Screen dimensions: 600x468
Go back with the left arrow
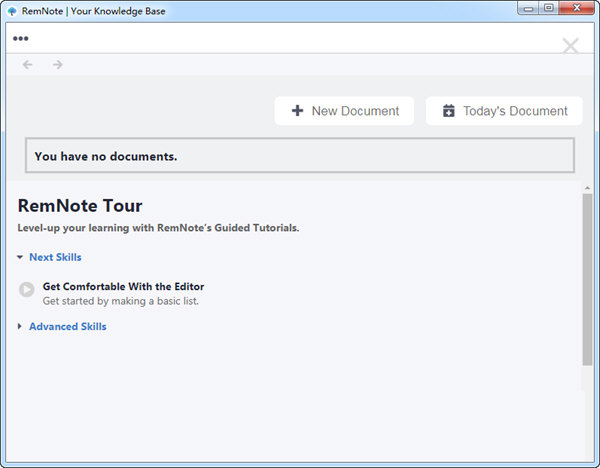pos(28,65)
